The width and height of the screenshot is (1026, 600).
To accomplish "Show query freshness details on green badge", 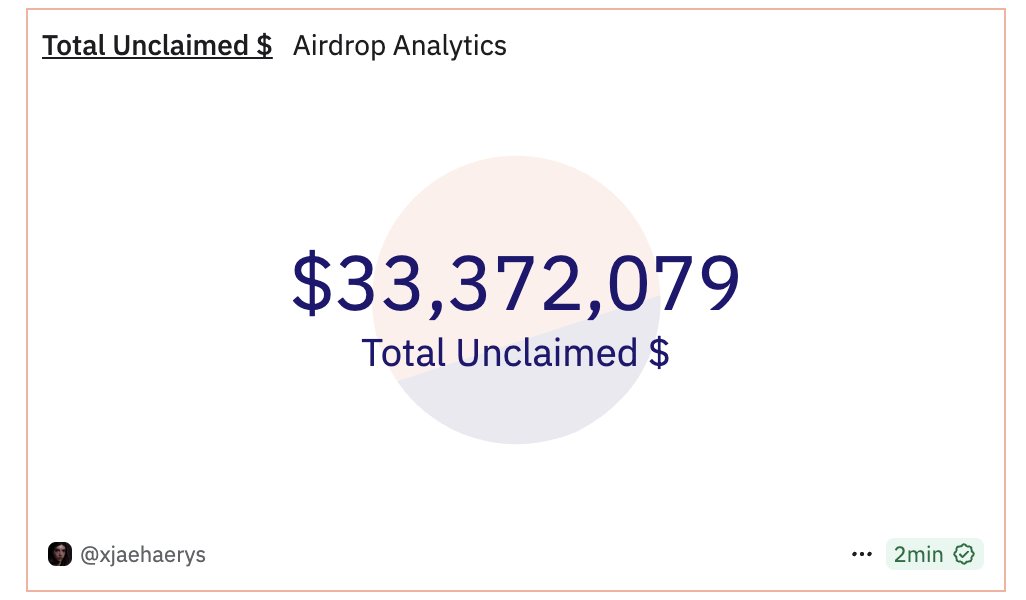I will [934, 554].
